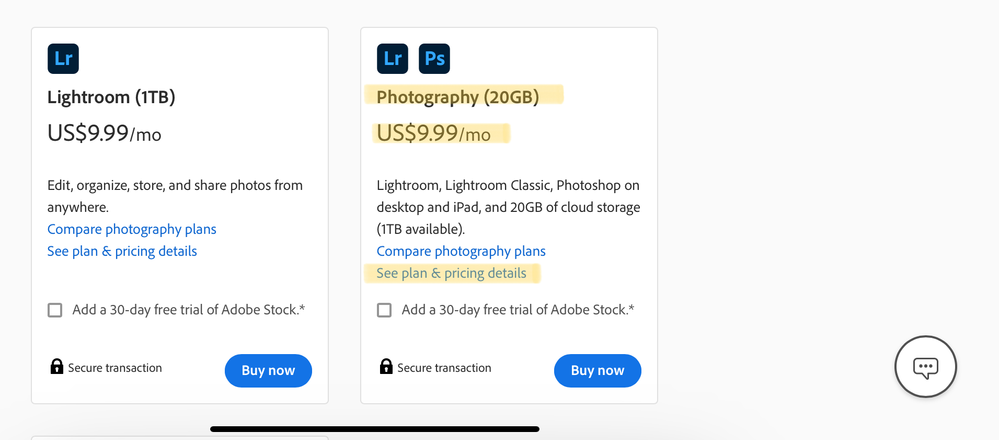This screenshot has height=440, width=999.
Task: Click the Photography plan description text
Action: coord(508,207)
